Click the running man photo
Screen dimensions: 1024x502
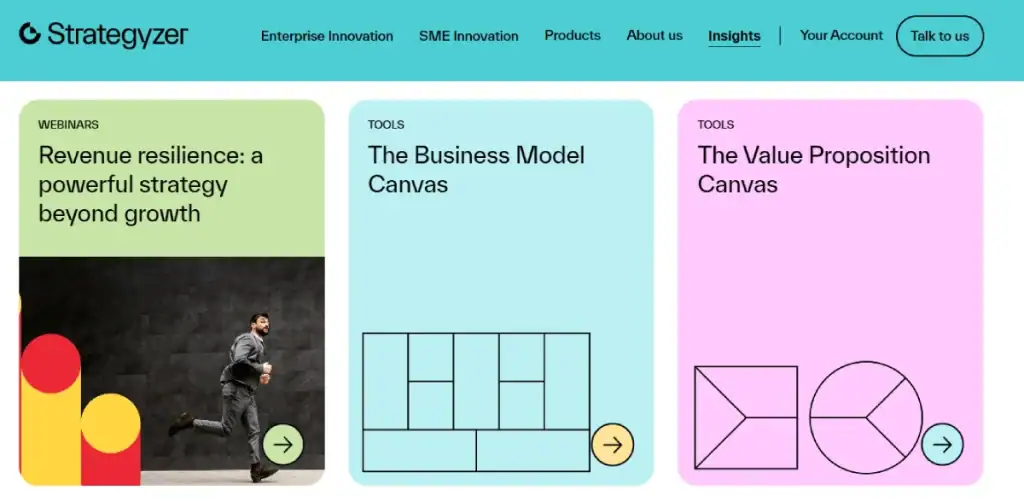(x=172, y=371)
